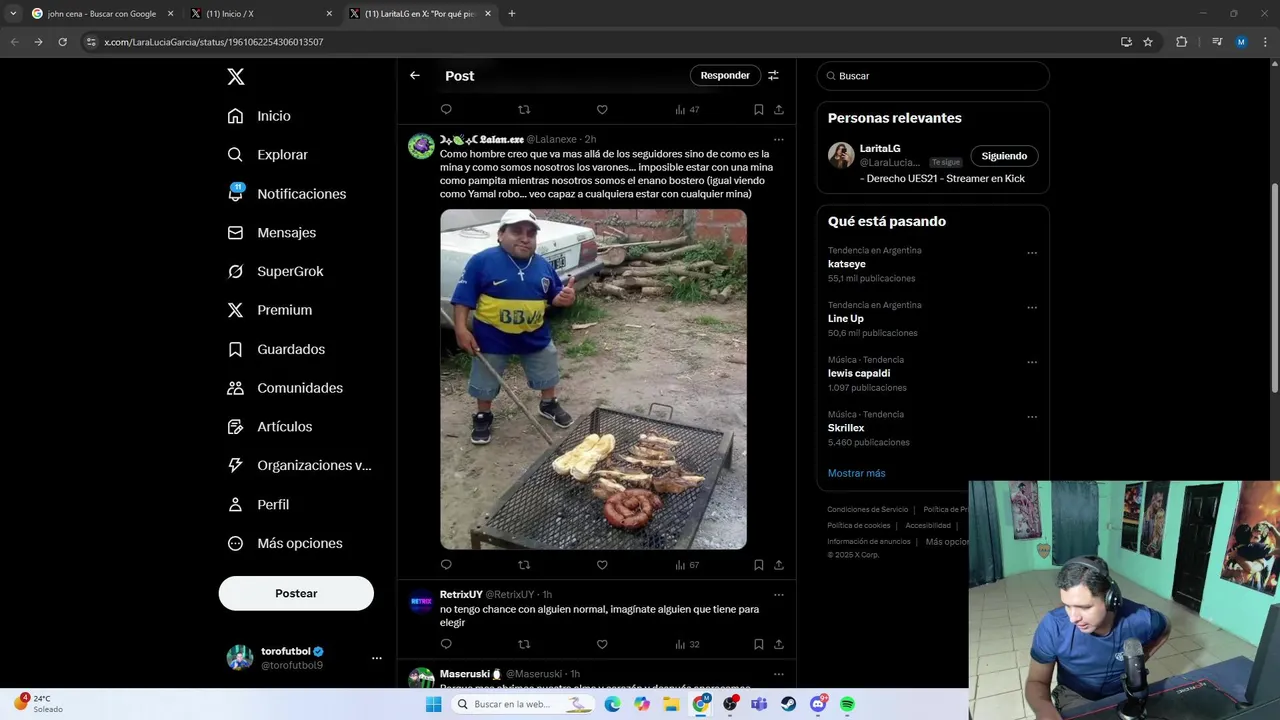Open Condiciones de Servicio link
The image size is (1280, 720).
[867, 510]
